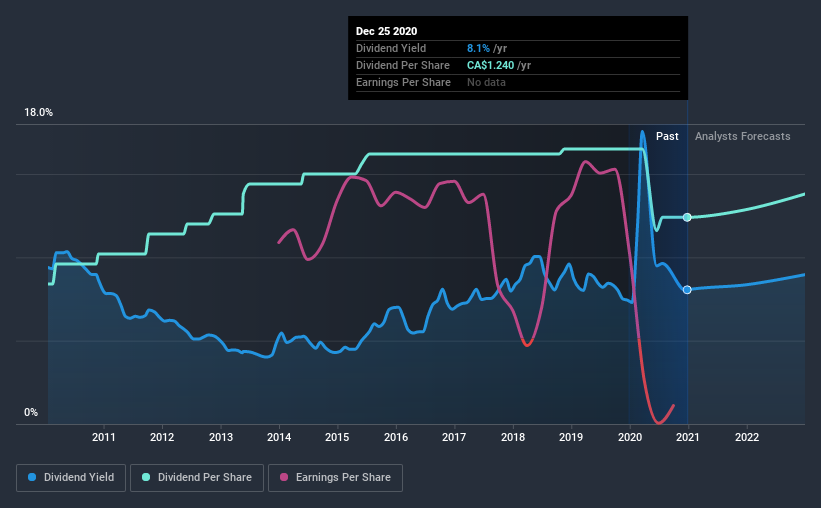
Task: Click the 0% y-axis label
Action: (x=31, y=413)
